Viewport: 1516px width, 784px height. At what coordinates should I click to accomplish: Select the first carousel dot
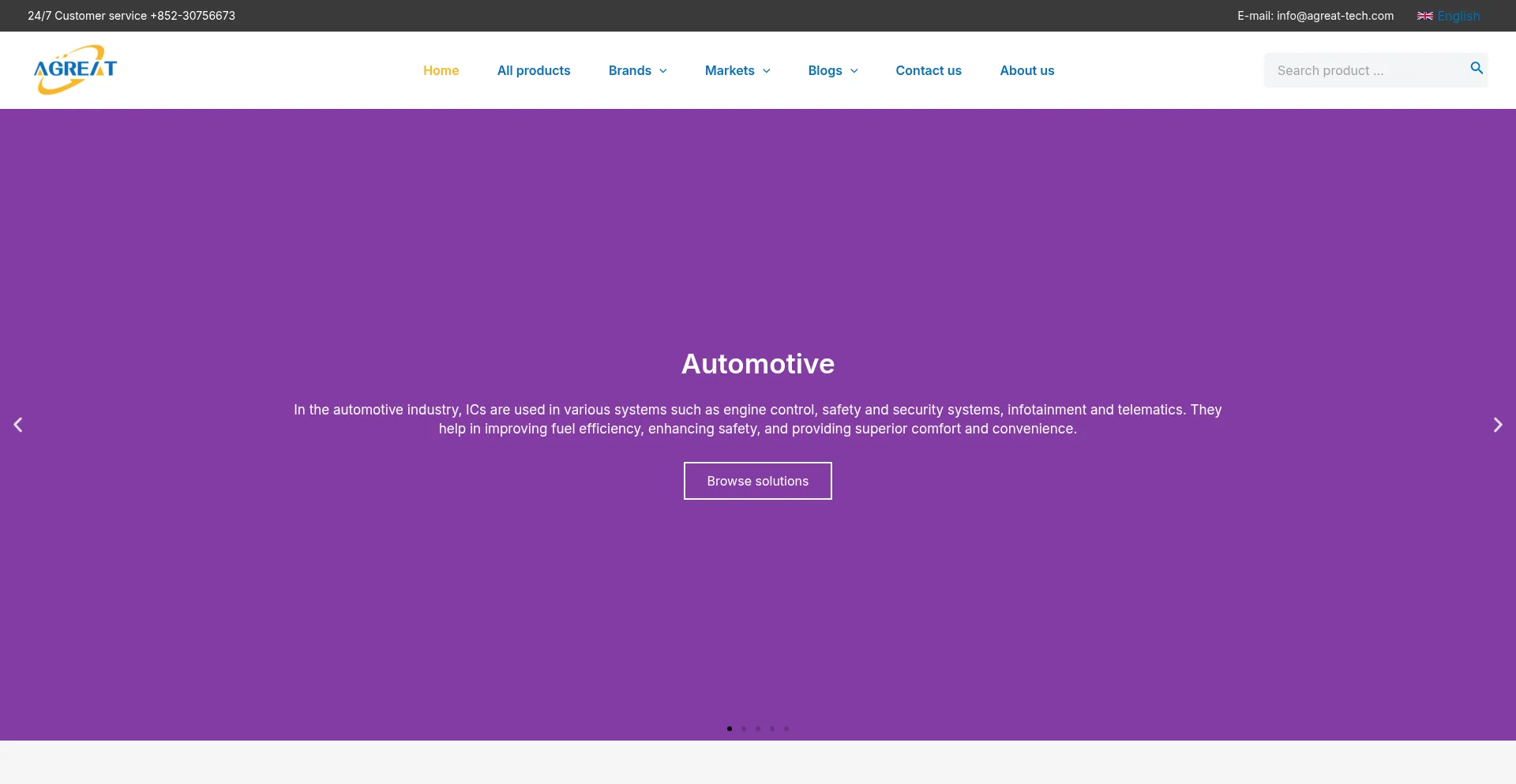(730, 729)
